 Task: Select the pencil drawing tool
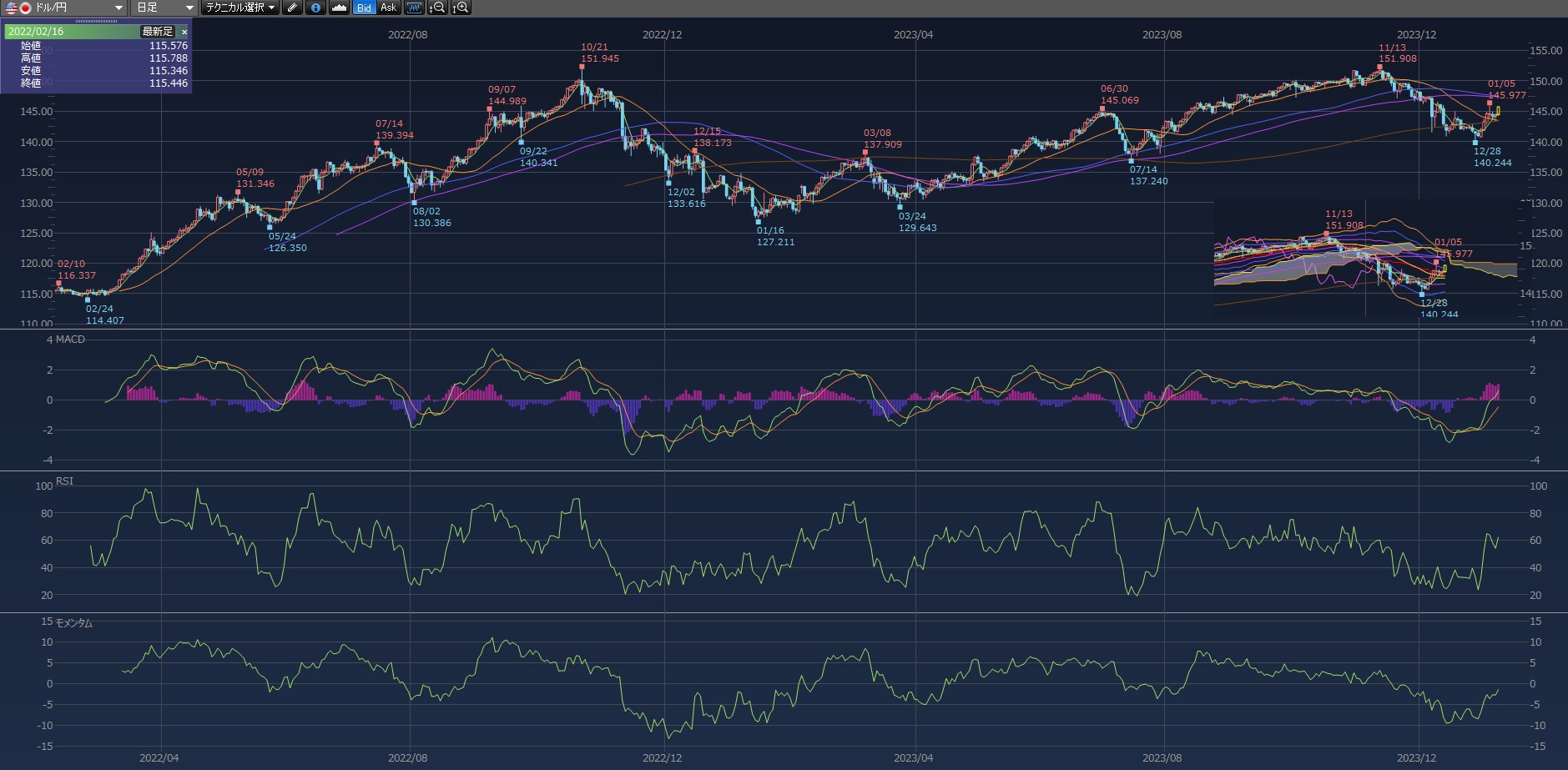click(x=292, y=8)
